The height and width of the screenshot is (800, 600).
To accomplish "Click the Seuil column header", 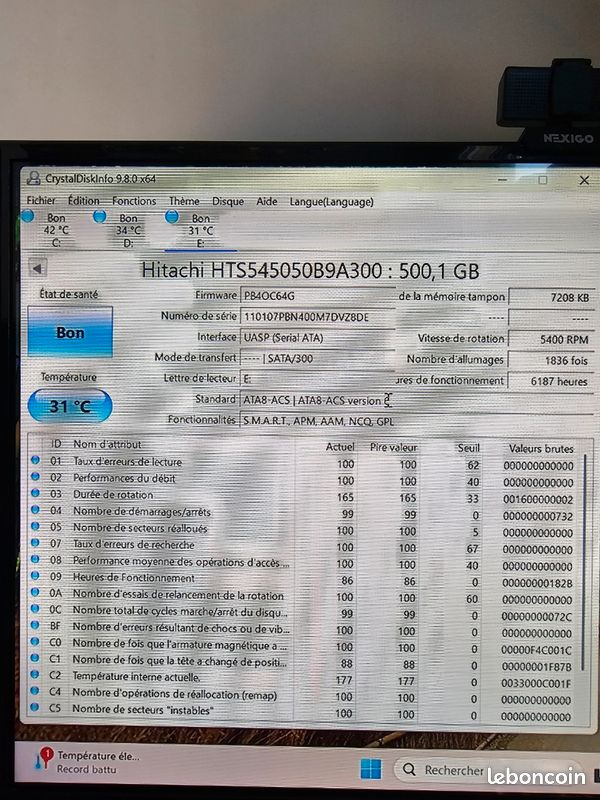I will tap(468, 448).
